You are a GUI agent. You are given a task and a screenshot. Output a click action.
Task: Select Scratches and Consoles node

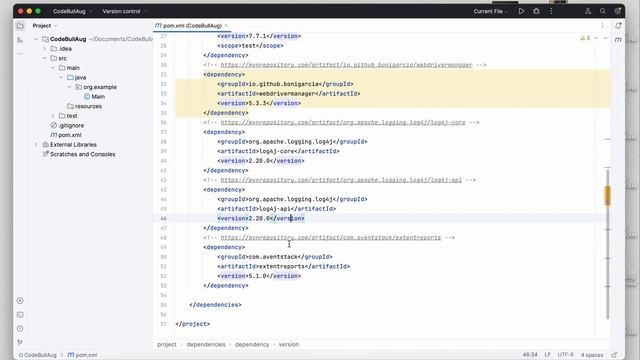(x=79, y=154)
